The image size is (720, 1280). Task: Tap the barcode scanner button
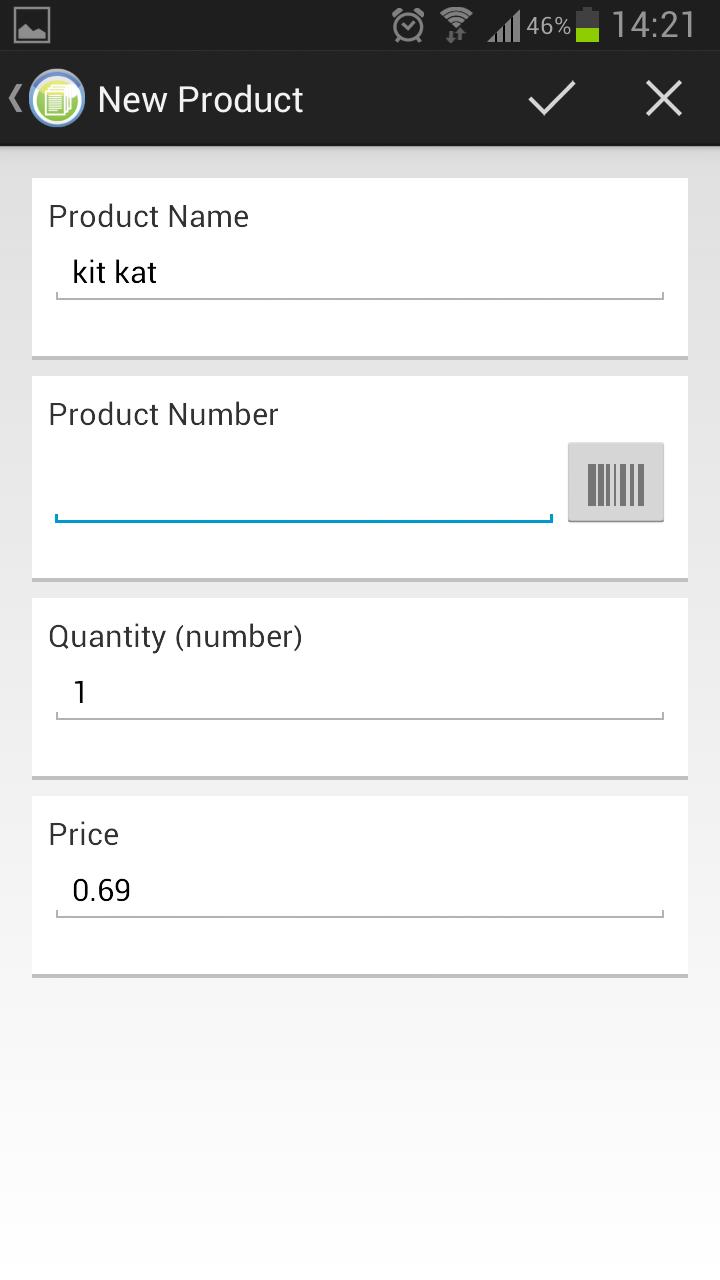click(616, 482)
